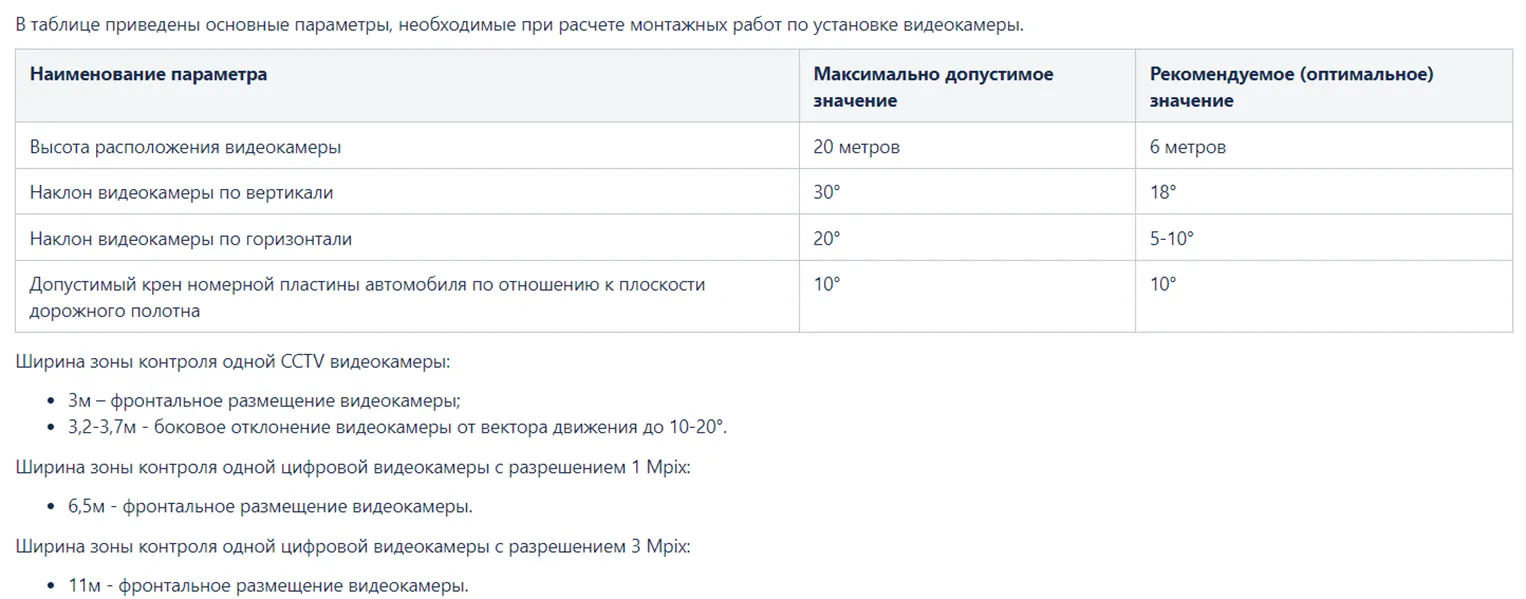Screen dimensions: 1526x599
Task: Click the line mentioning '1 Mpix' resolution
Action: [352, 466]
